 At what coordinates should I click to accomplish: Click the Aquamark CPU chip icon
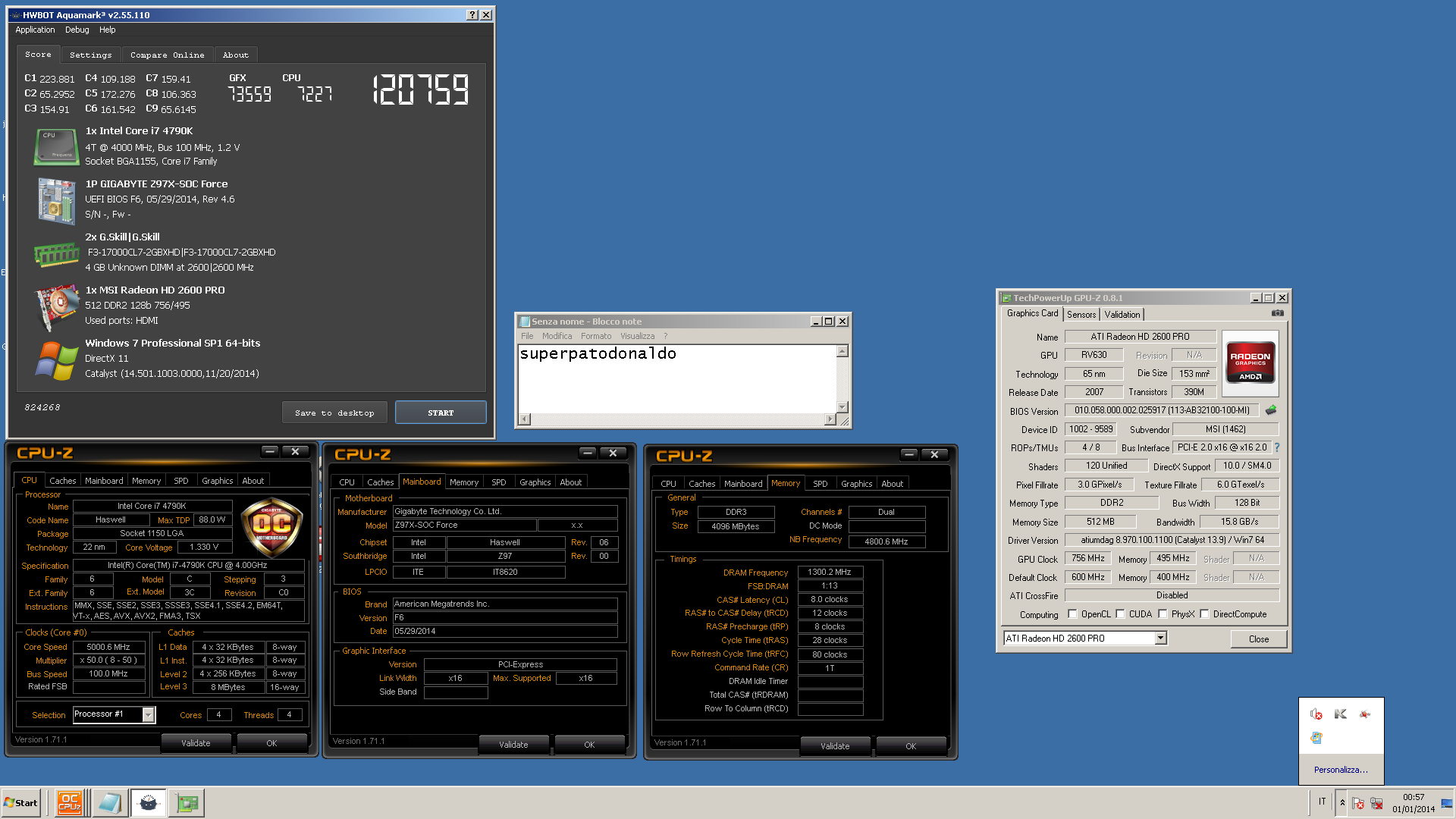56,146
